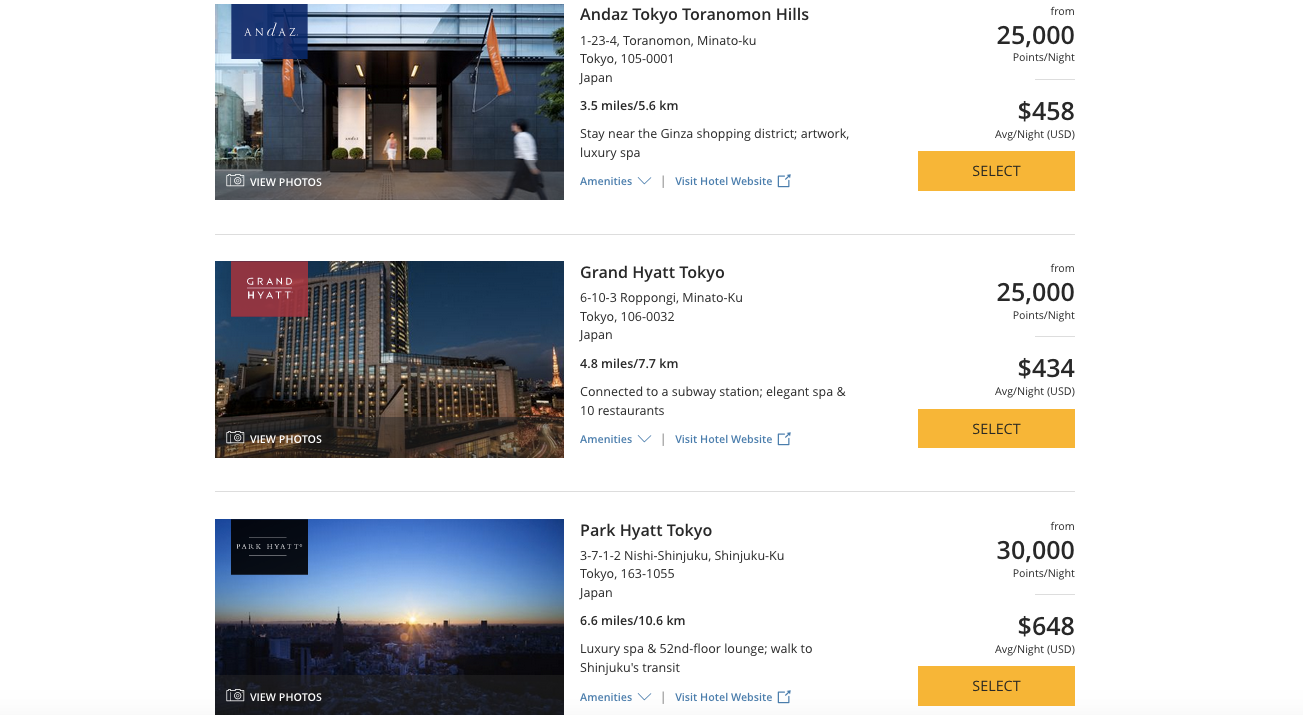Select the Park Hyatt Tokyo hotel
Image resolution: width=1303 pixels, height=715 pixels.
pyautogui.click(x=996, y=686)
